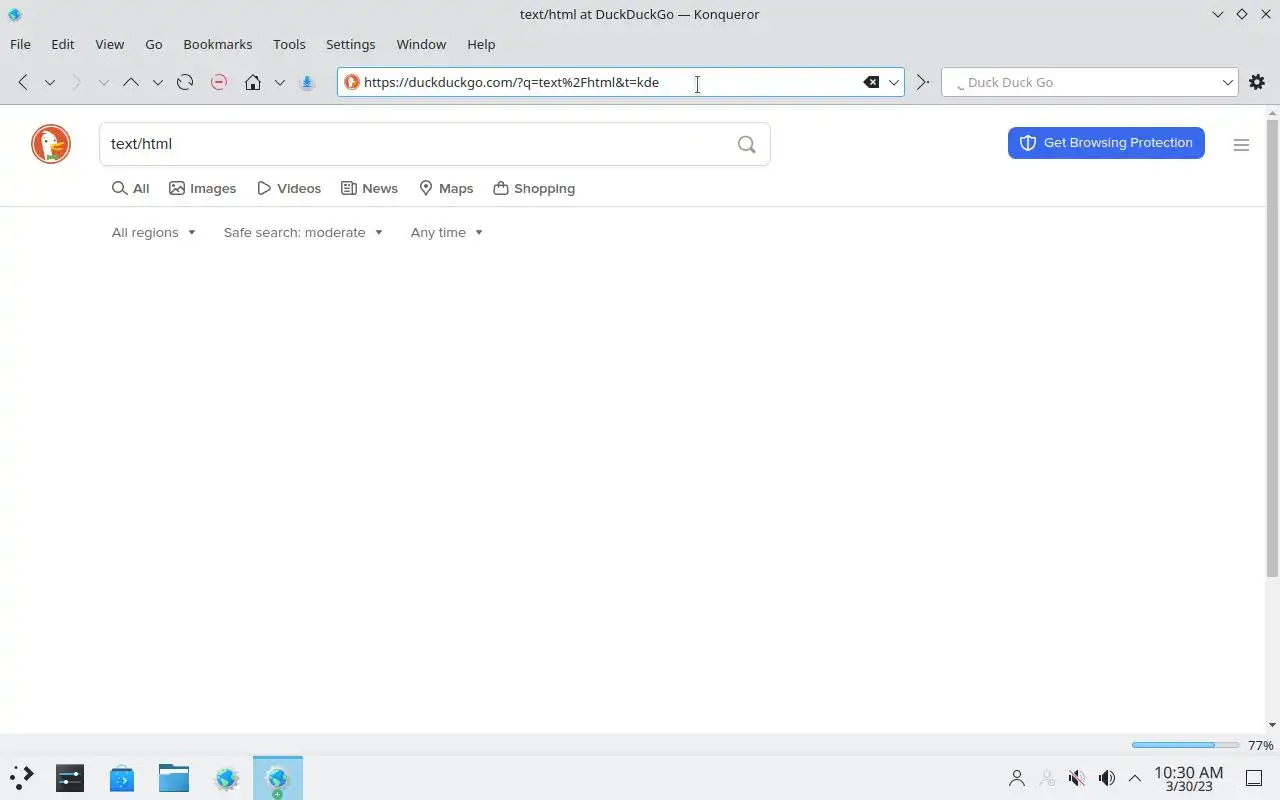
Task: Open the Settings menu
Action: click(351, 44)
